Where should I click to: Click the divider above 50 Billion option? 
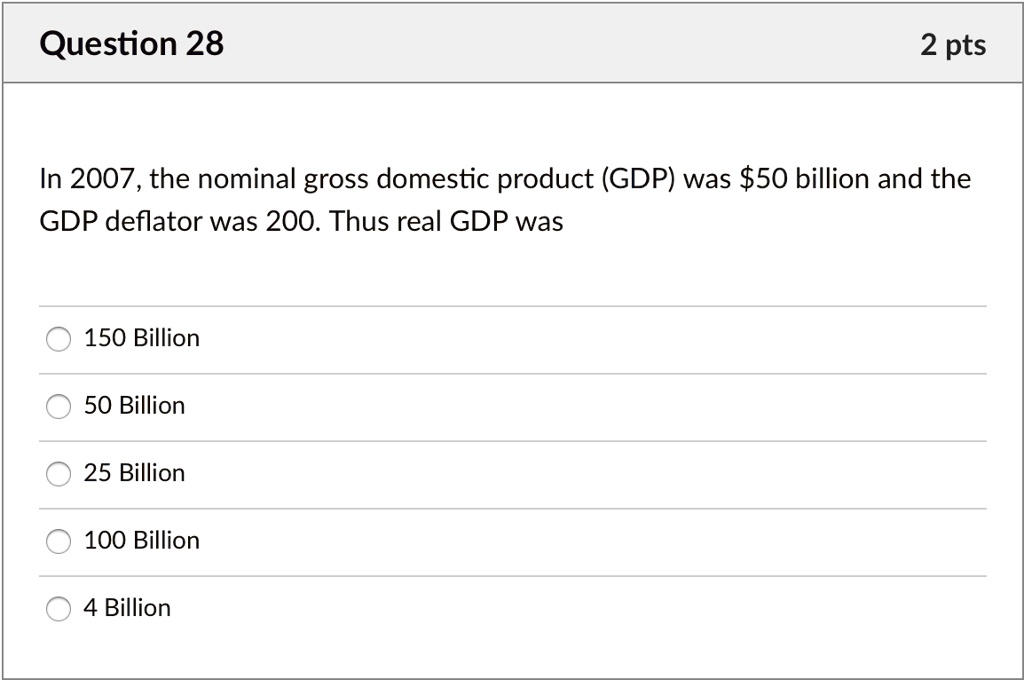click(512, 372)
